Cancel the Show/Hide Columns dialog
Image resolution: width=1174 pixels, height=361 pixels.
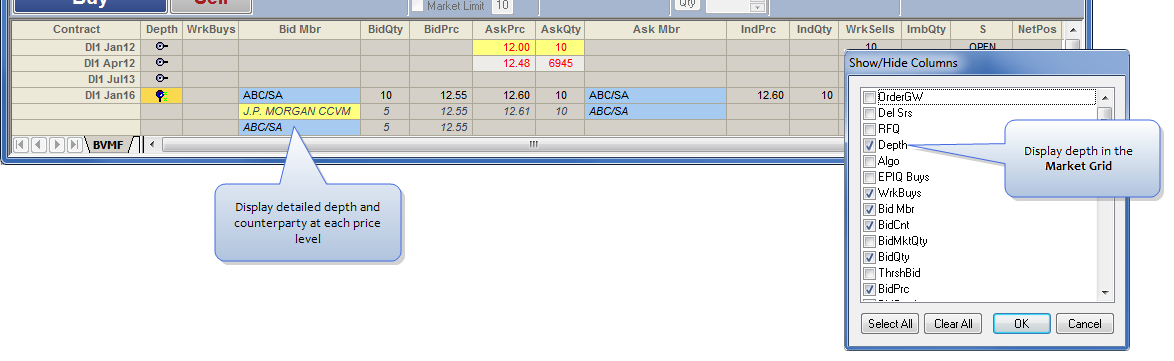1084,324
